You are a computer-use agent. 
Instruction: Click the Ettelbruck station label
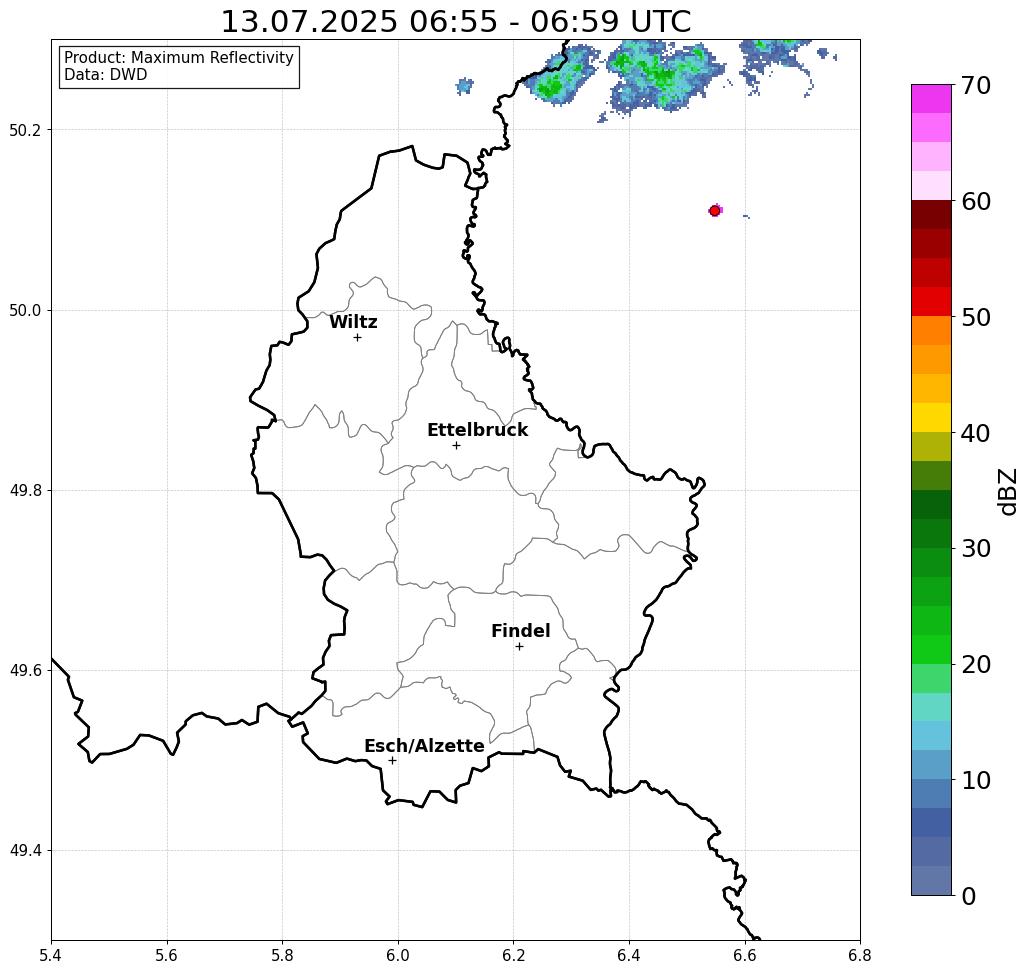coord(477,430)
